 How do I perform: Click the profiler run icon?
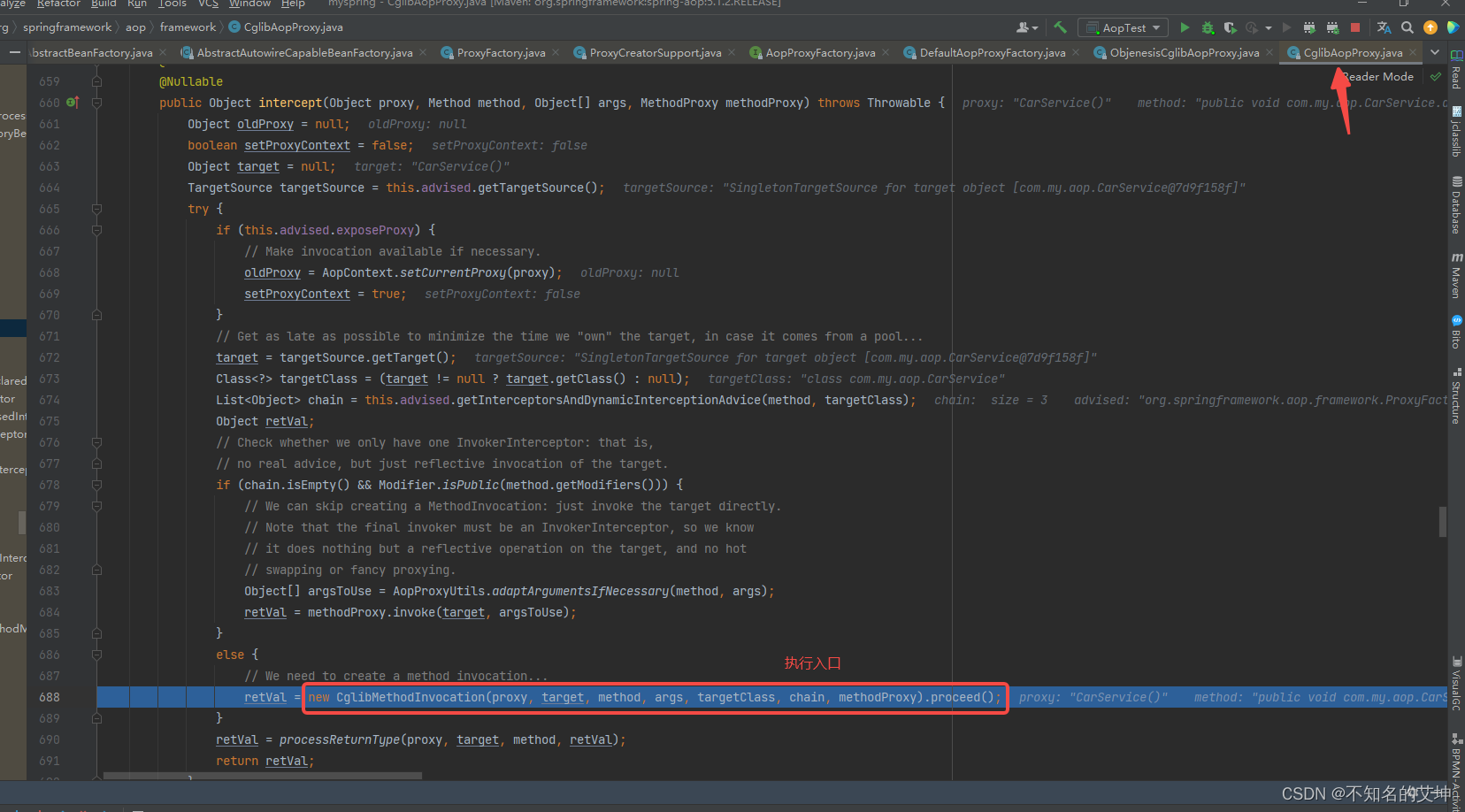pyautogui.click(x=1252, y=27)
